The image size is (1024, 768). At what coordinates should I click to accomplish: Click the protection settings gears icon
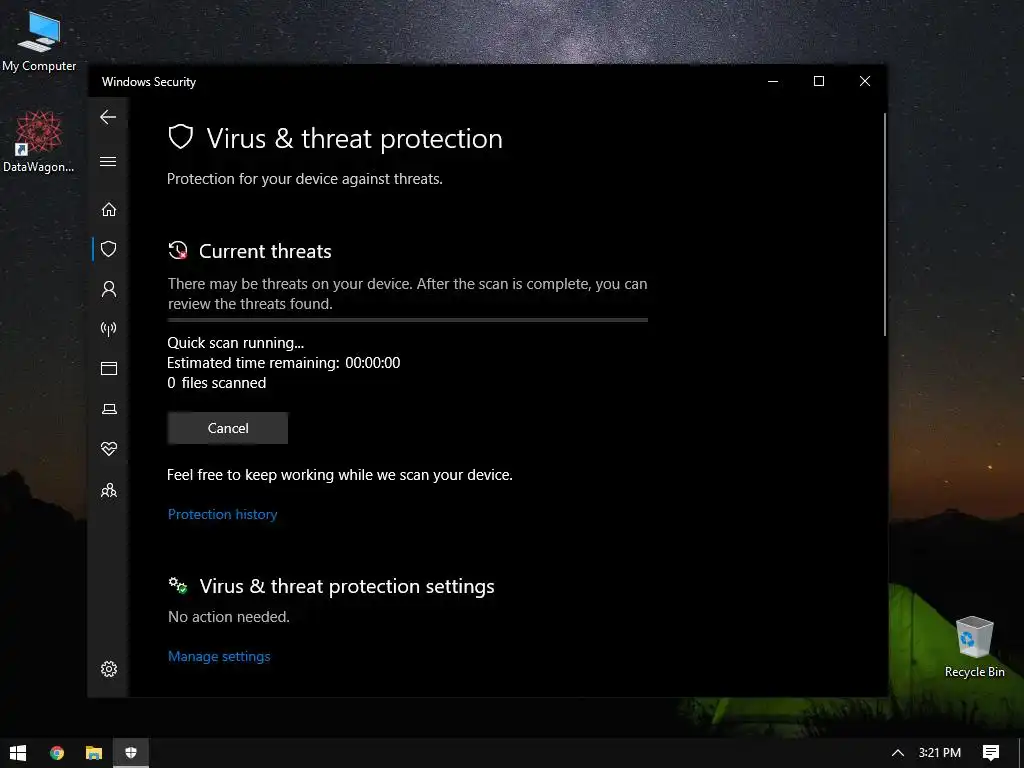[x=178, y=585]
